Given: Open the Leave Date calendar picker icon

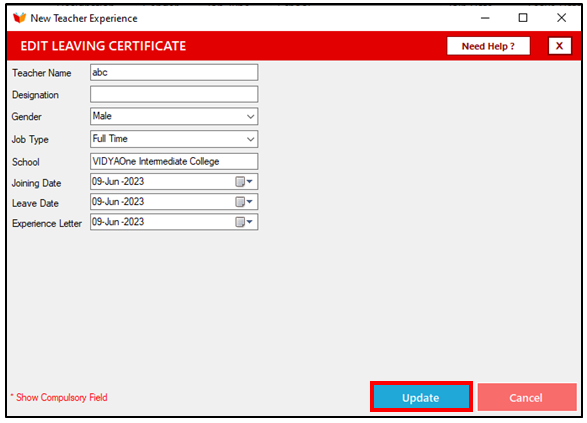Looking at the screenshot, I should point(244,202).
